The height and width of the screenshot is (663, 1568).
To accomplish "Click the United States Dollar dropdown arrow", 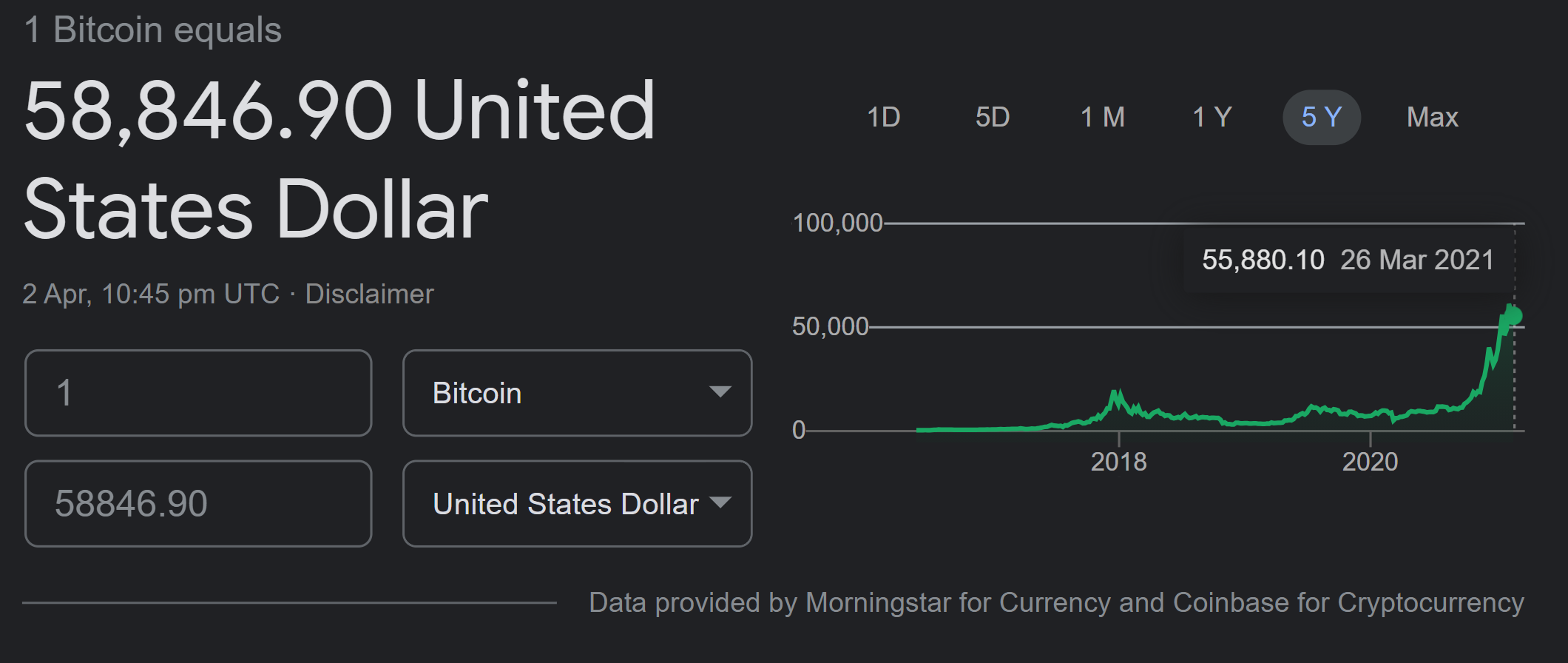I will 720,502.
